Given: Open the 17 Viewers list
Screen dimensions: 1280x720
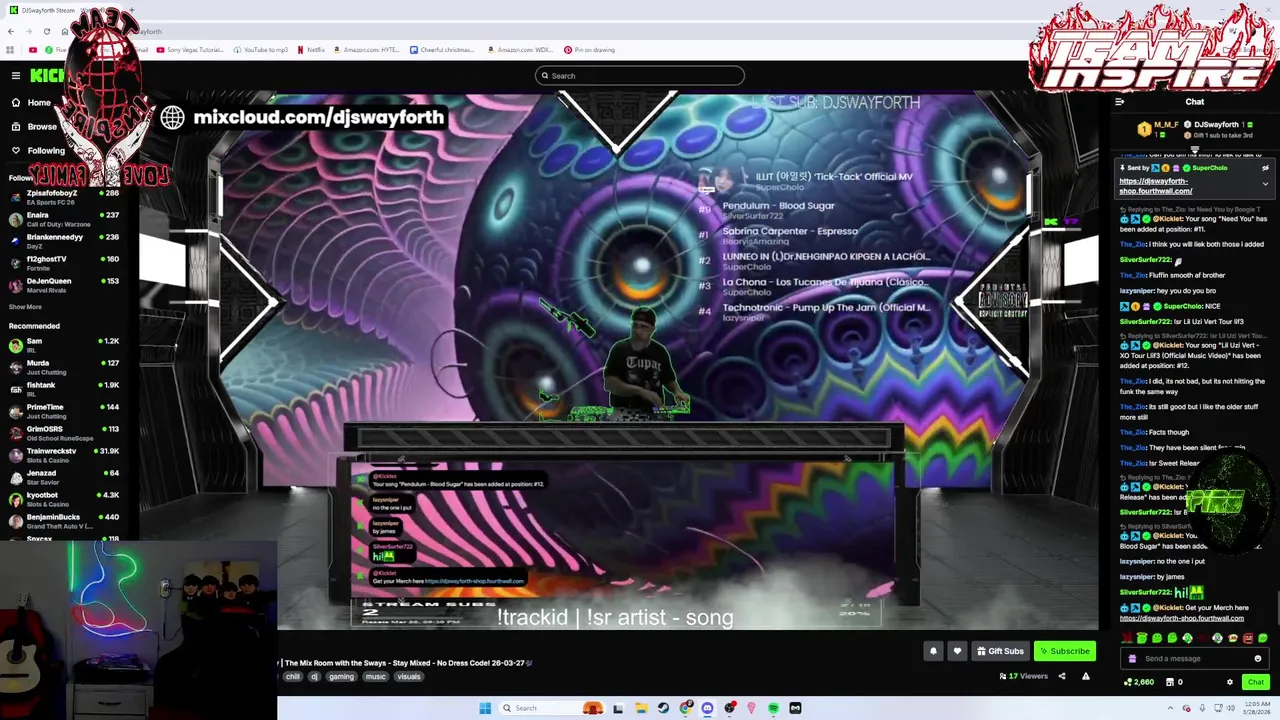Looking at the screenshot, I should [1023, 677].
